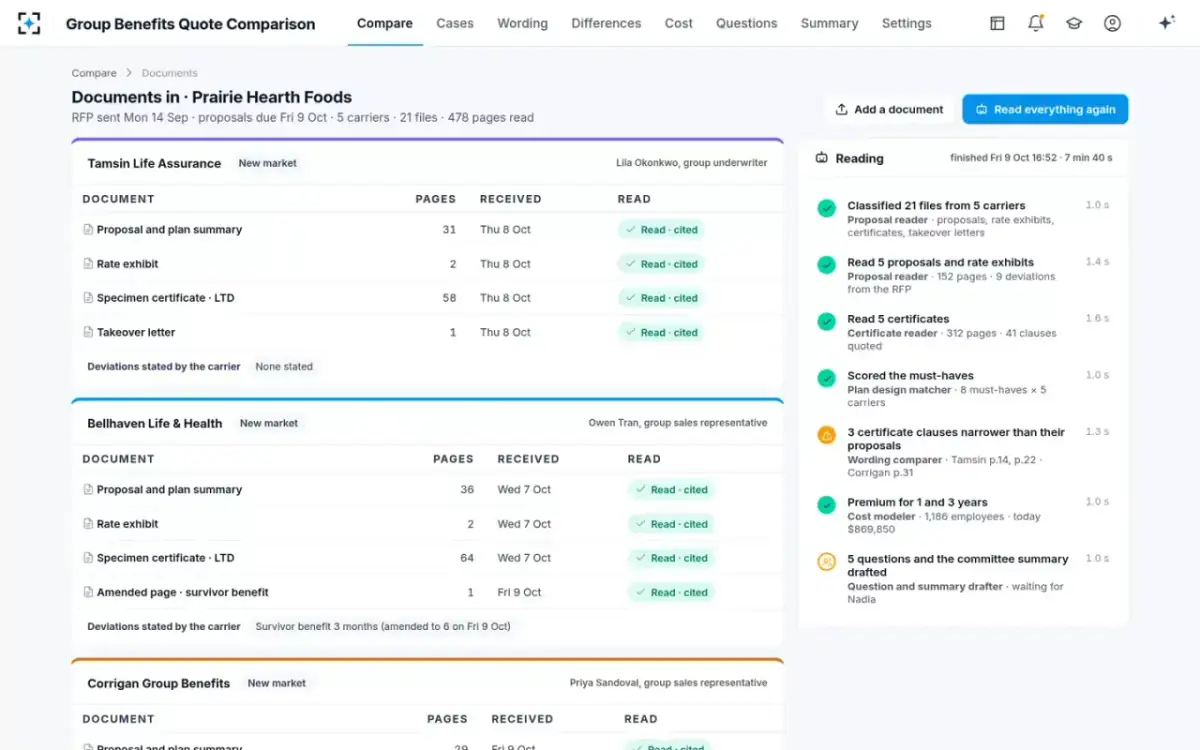Click 'Owen Tran, group sales representative' text

pyautogui.click(x=678, y=423)
